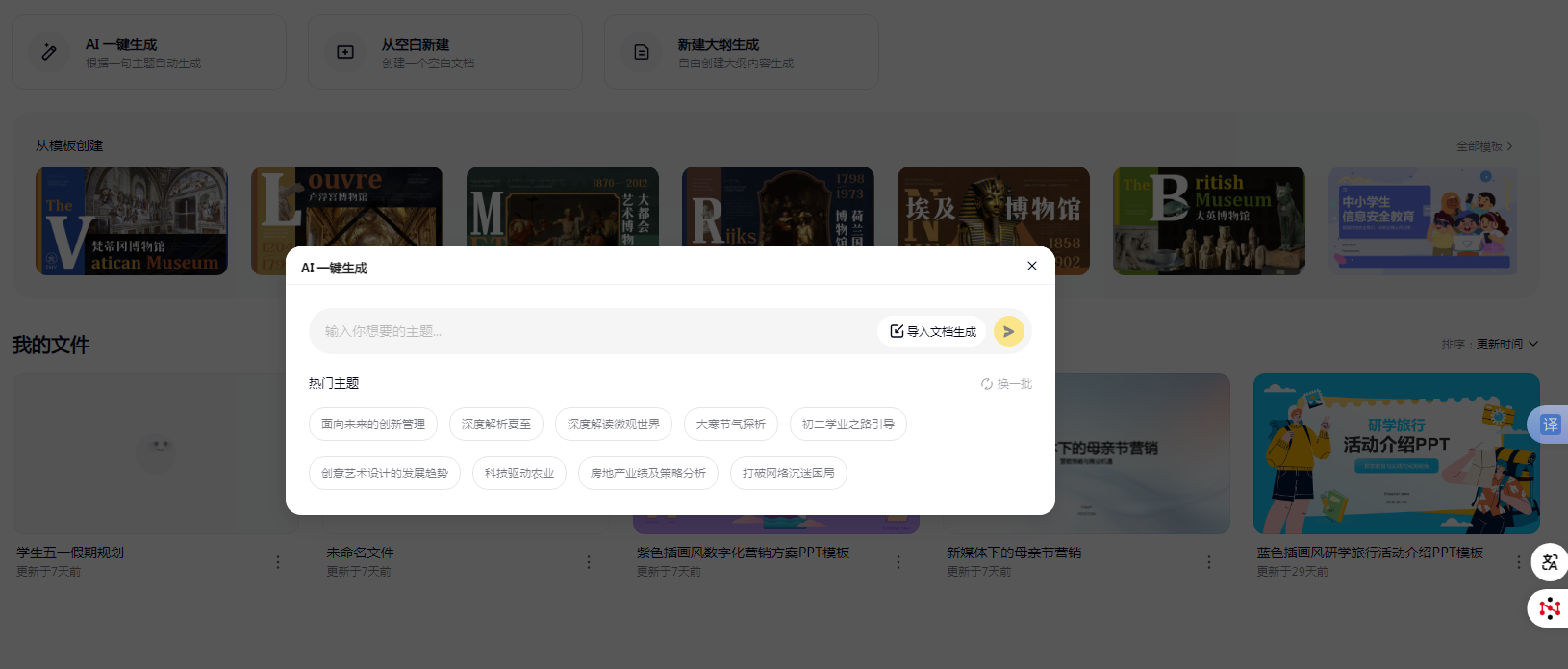Pick the 大寒节气探析 topic chip

[x=730, y=425]
